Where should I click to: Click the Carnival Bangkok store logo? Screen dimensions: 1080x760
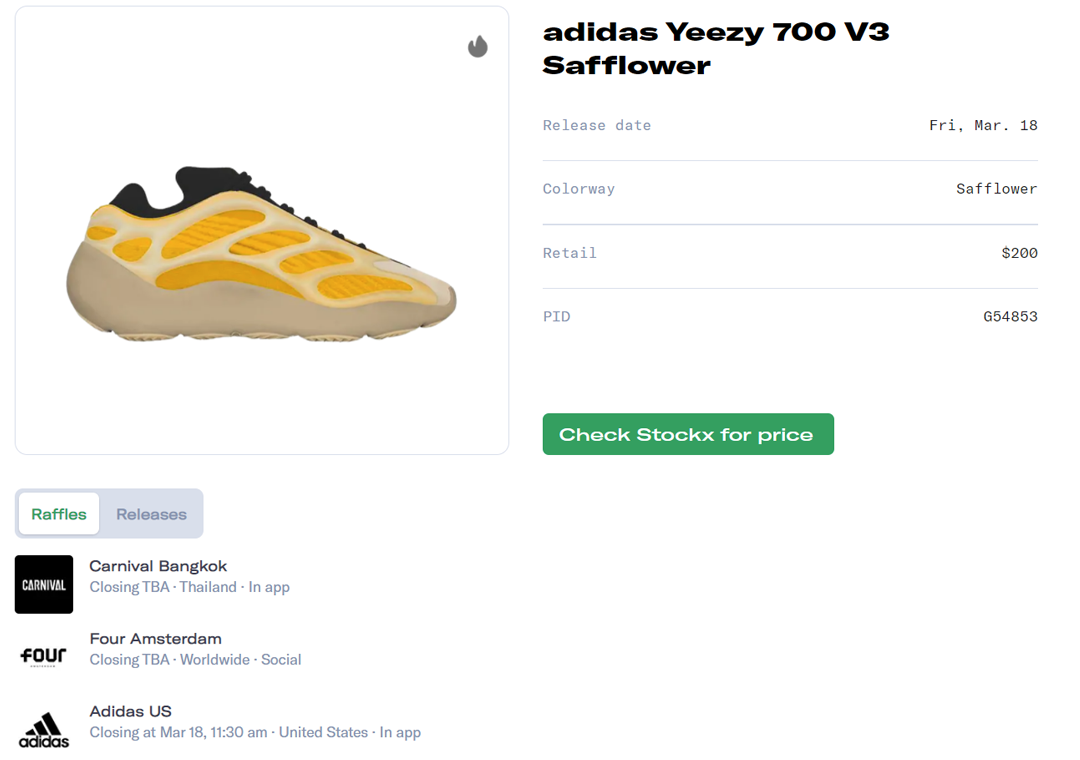pos(43,584)
